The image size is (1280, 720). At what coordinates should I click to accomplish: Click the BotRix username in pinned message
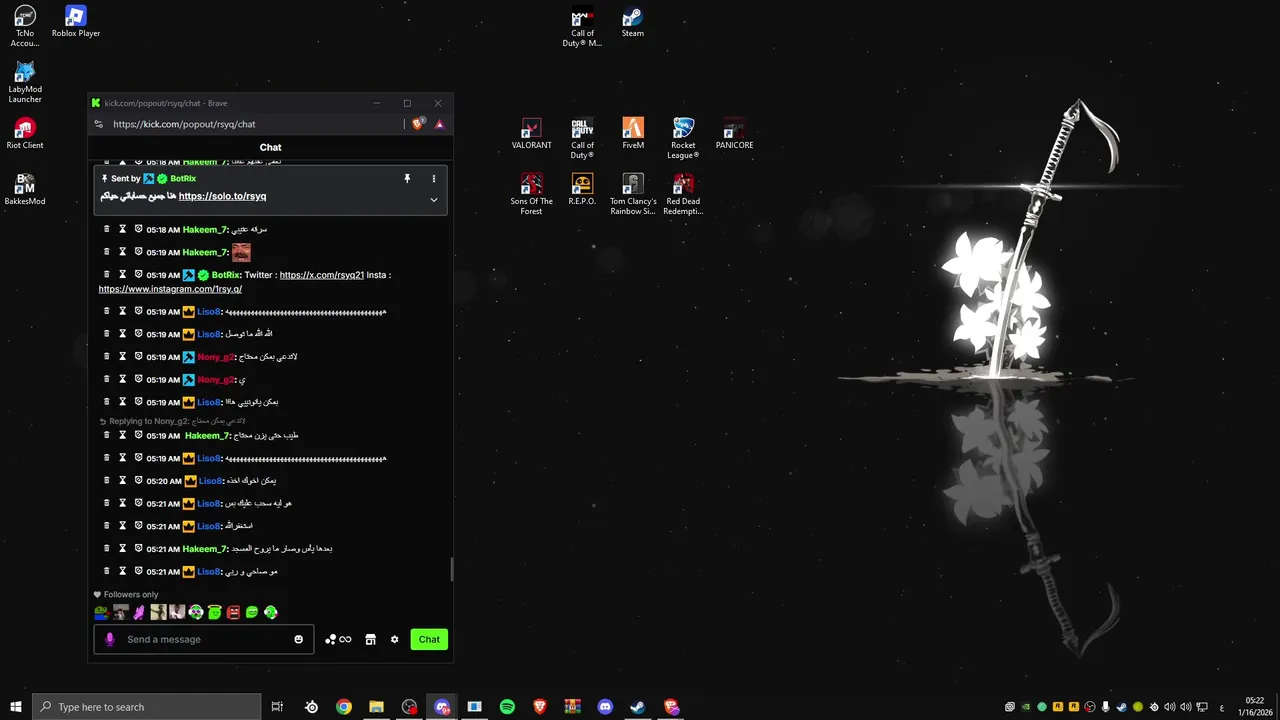click(x=183, y=178)
